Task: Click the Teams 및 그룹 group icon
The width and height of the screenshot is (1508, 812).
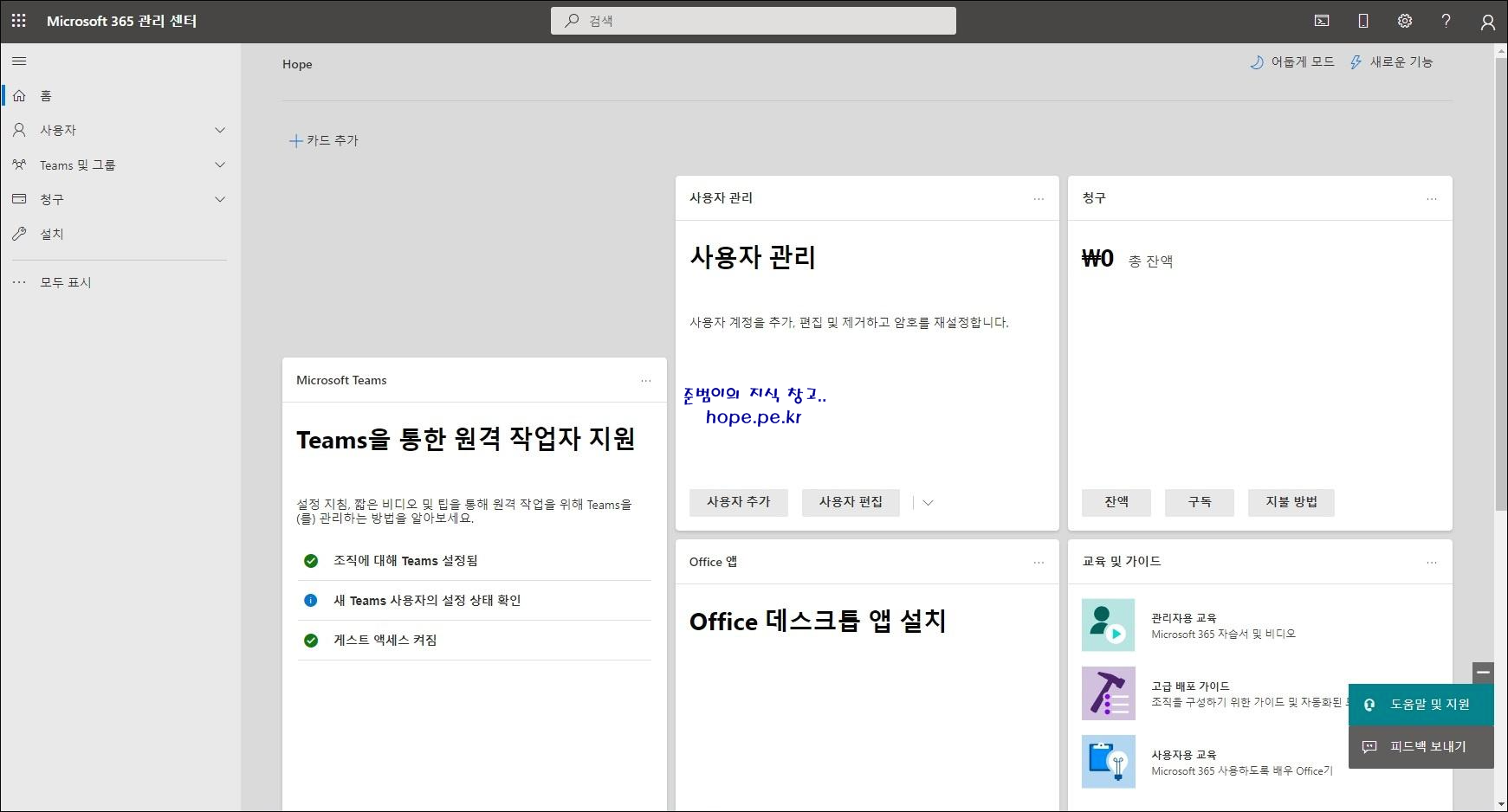Action: click(19, 164)
